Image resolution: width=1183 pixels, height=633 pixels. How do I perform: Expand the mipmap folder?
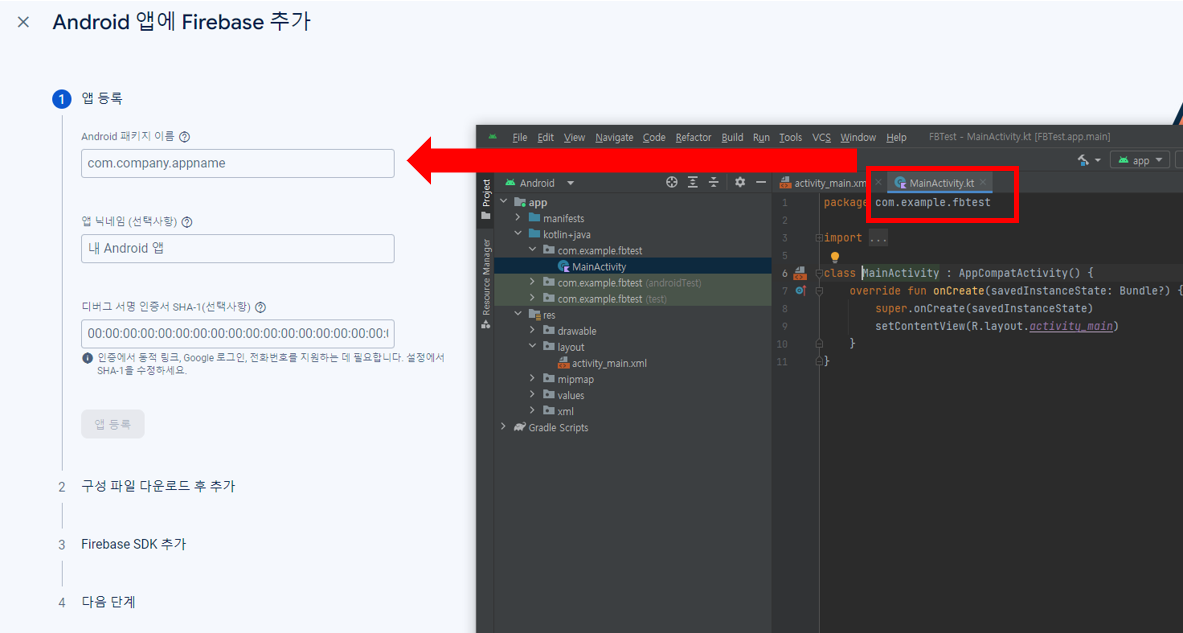[532, 379]
